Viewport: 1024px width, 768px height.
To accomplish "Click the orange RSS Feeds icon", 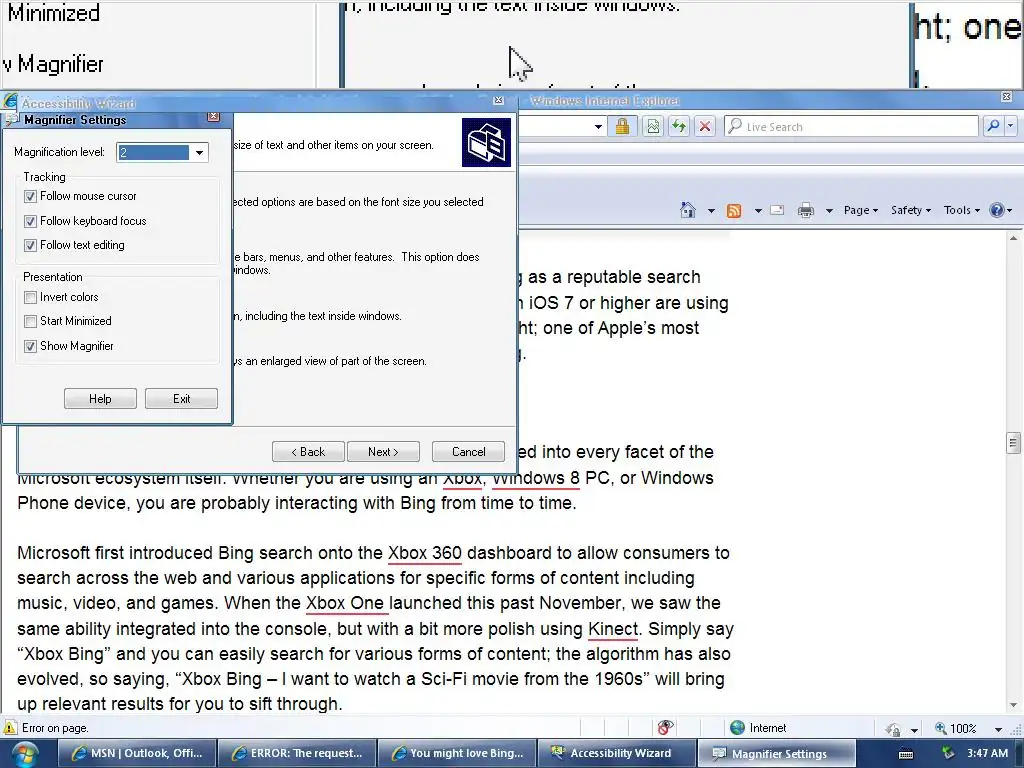I will [x=734, y=210].
